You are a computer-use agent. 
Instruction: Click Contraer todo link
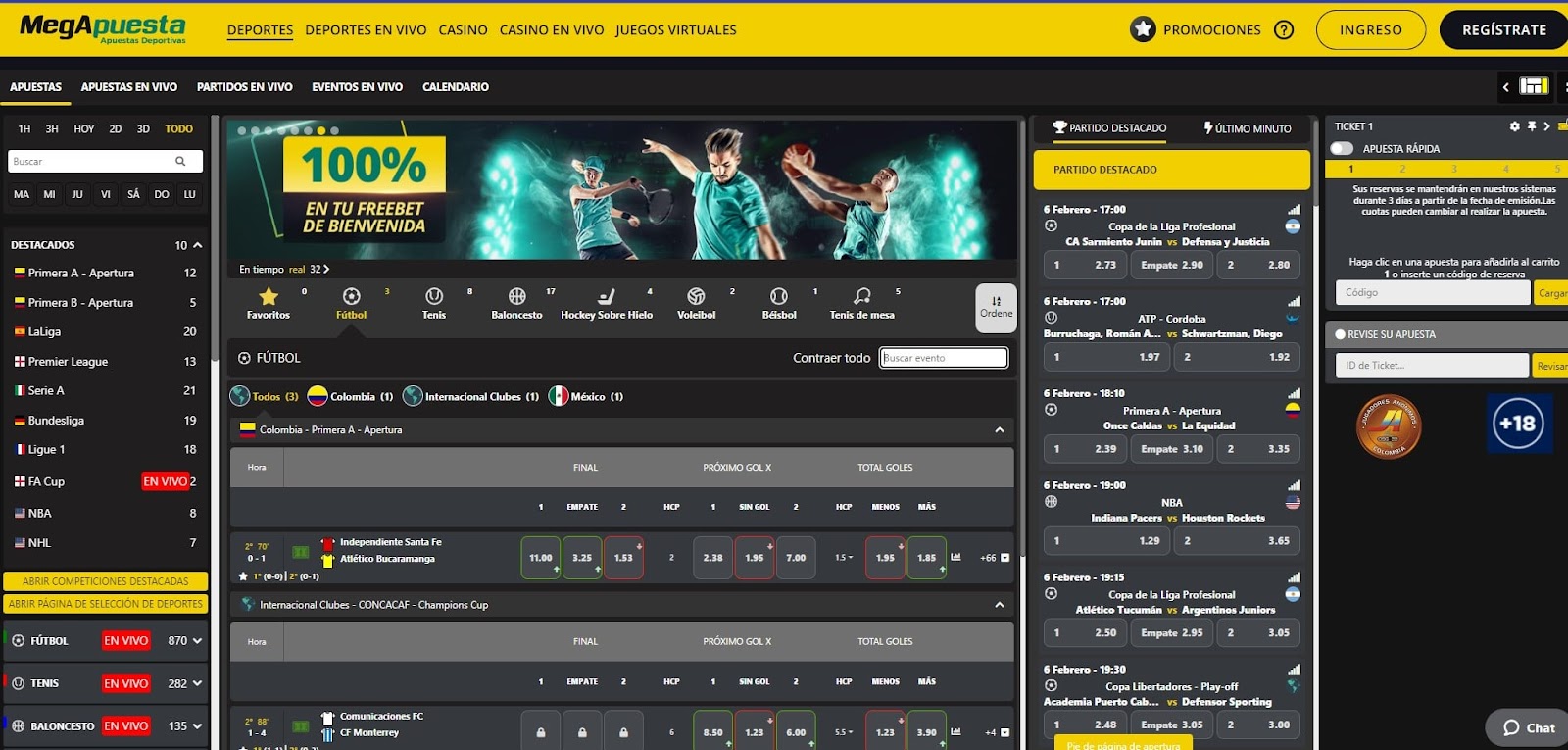831,358
